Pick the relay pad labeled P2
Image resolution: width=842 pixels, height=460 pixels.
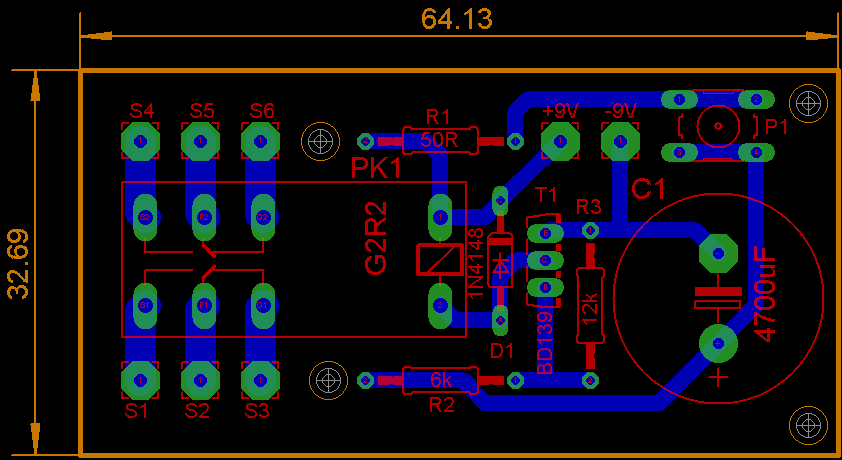pos(204,217)
